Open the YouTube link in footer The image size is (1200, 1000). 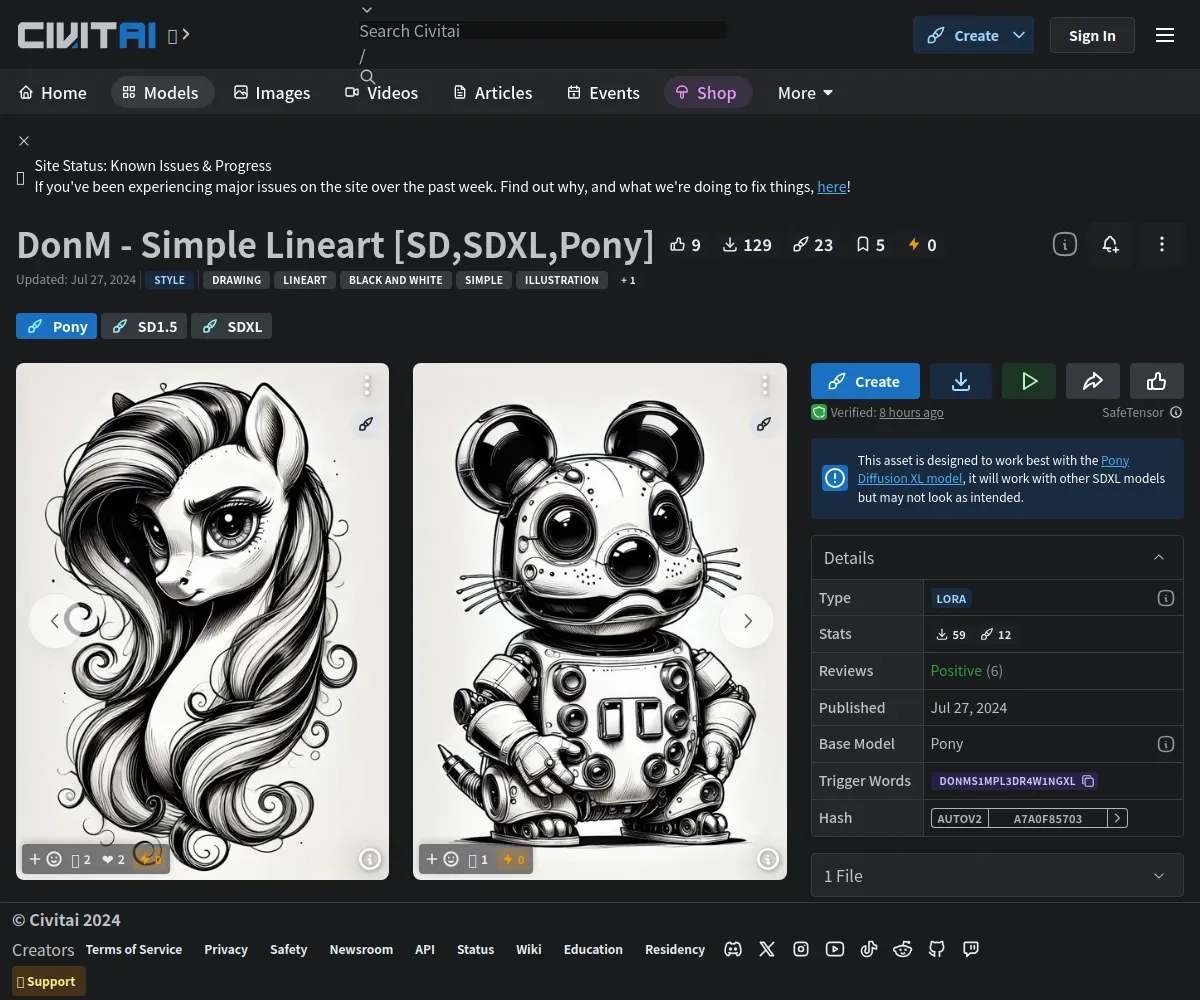click(x=835, y=949)
